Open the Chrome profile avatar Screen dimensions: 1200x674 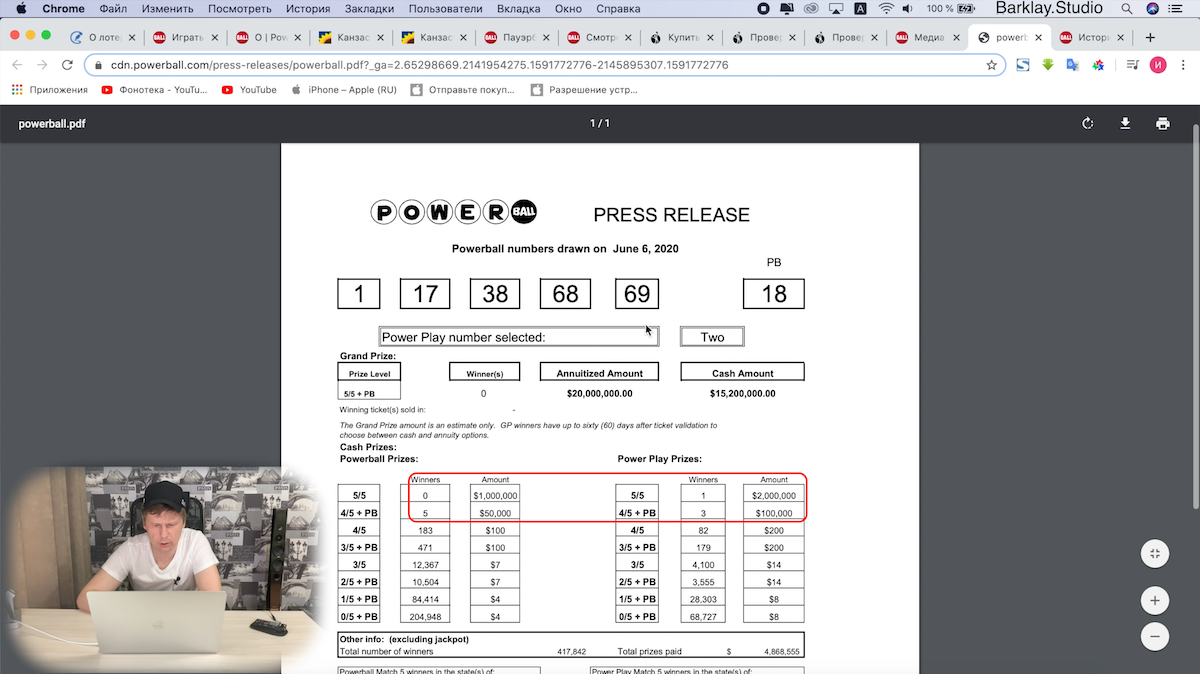(1158, 65)
